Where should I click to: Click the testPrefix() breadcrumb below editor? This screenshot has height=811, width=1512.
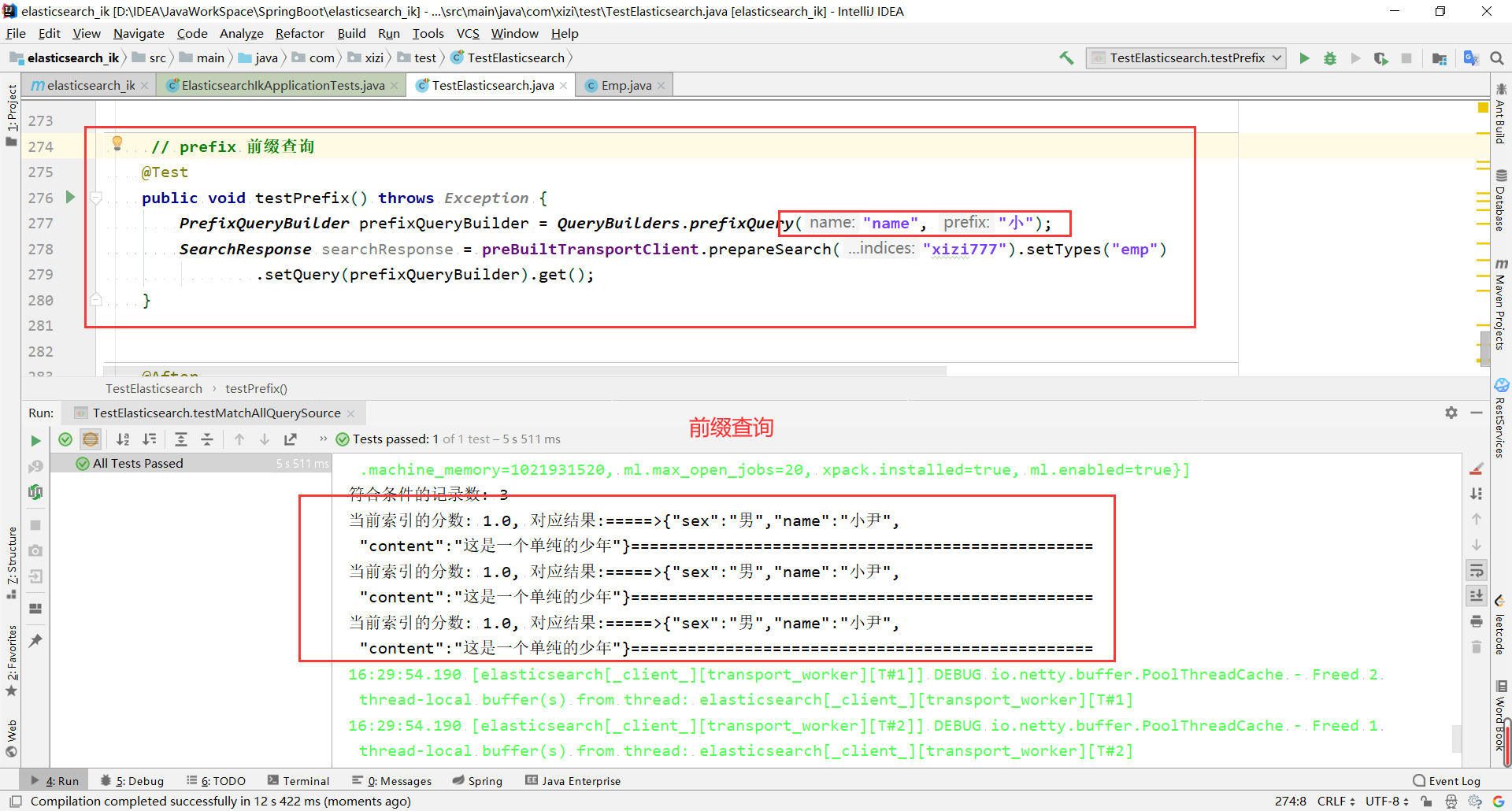[x=256, y=388]
